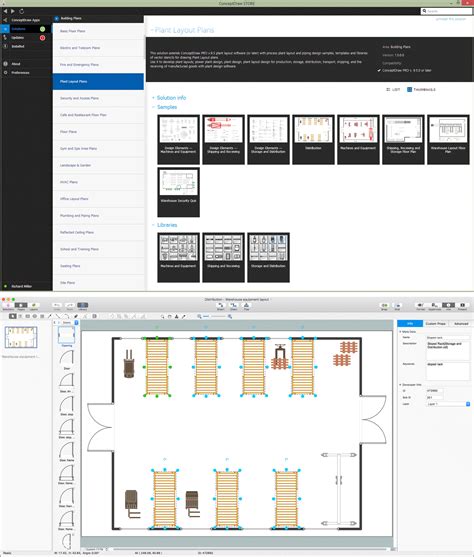
Task: Click zoom-in magnifier in drawing toolbar
Action: coord(230,316)
